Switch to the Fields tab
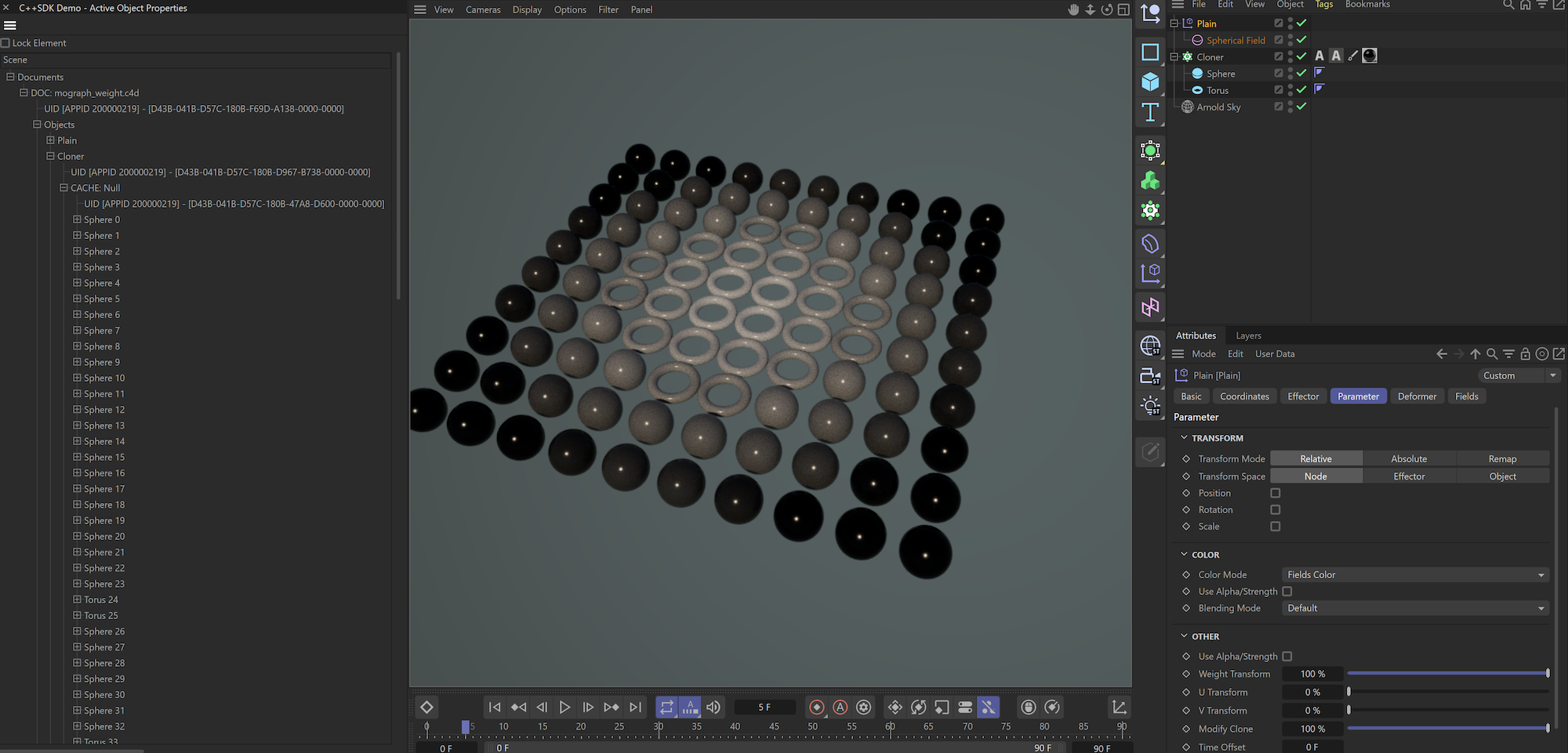Screen dimensions: 1568x753 click(x=1466, y=396)
